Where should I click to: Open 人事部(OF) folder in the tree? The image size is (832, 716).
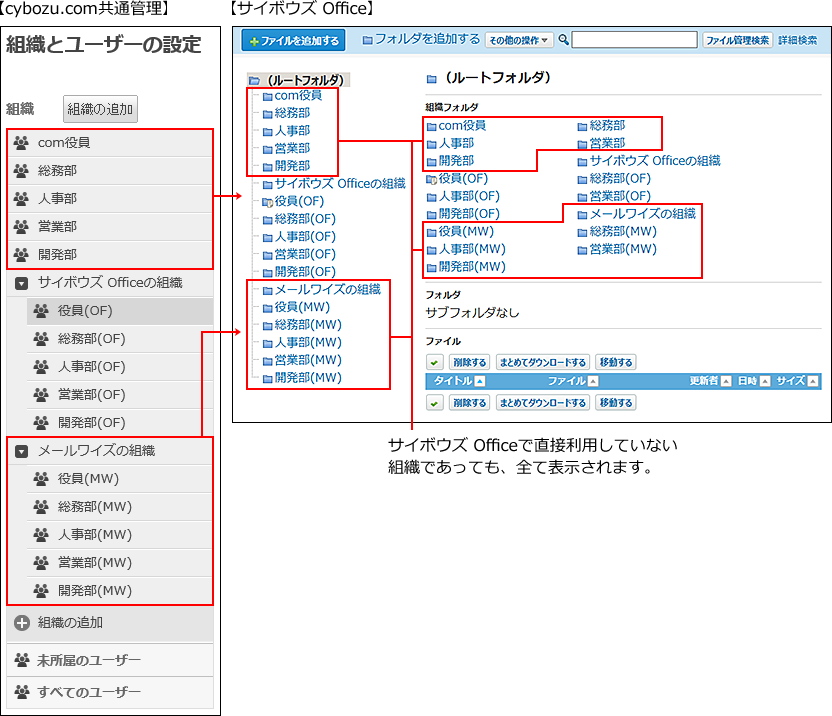[x=305, y=237]
